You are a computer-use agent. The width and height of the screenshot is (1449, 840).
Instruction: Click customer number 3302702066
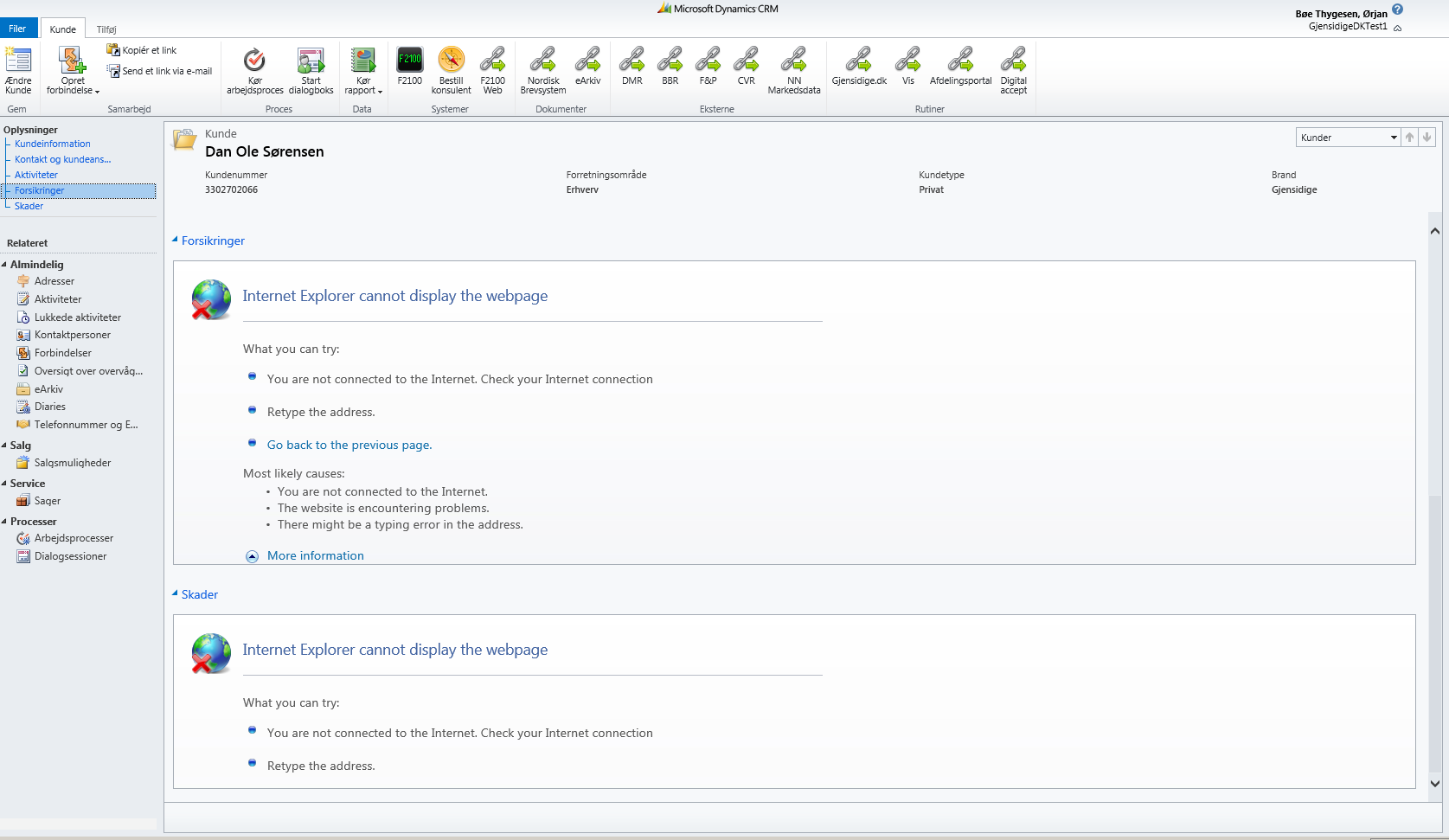click(x=231, y=189)
